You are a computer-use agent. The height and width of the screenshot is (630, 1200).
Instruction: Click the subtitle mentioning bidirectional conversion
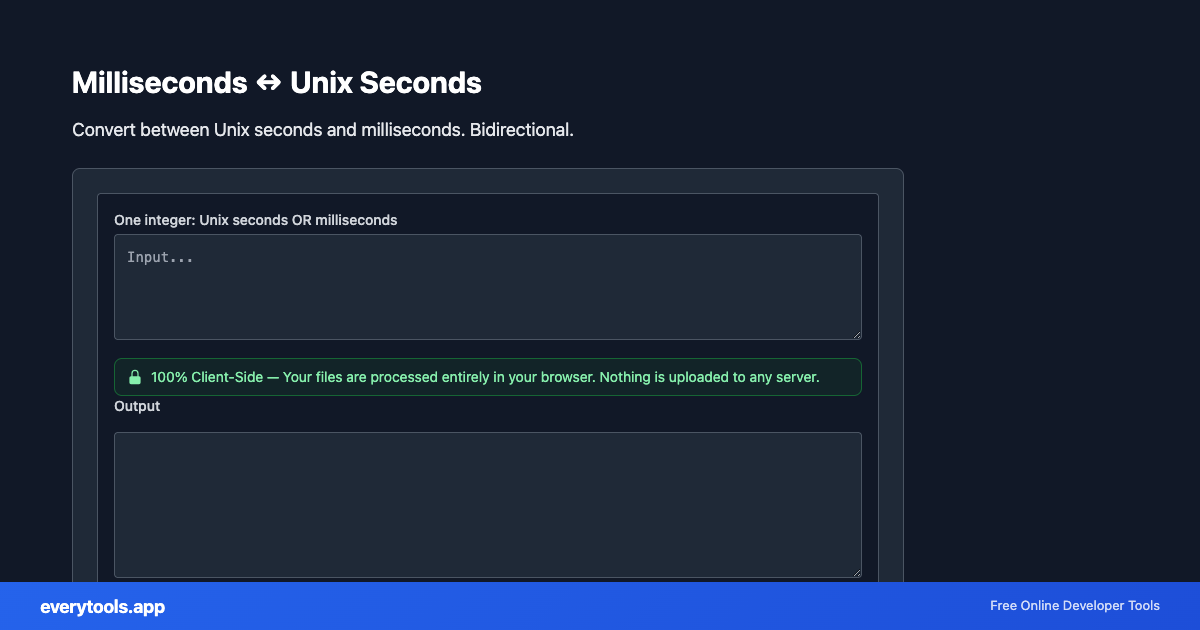pyautogui.click(x=322, y=129)
